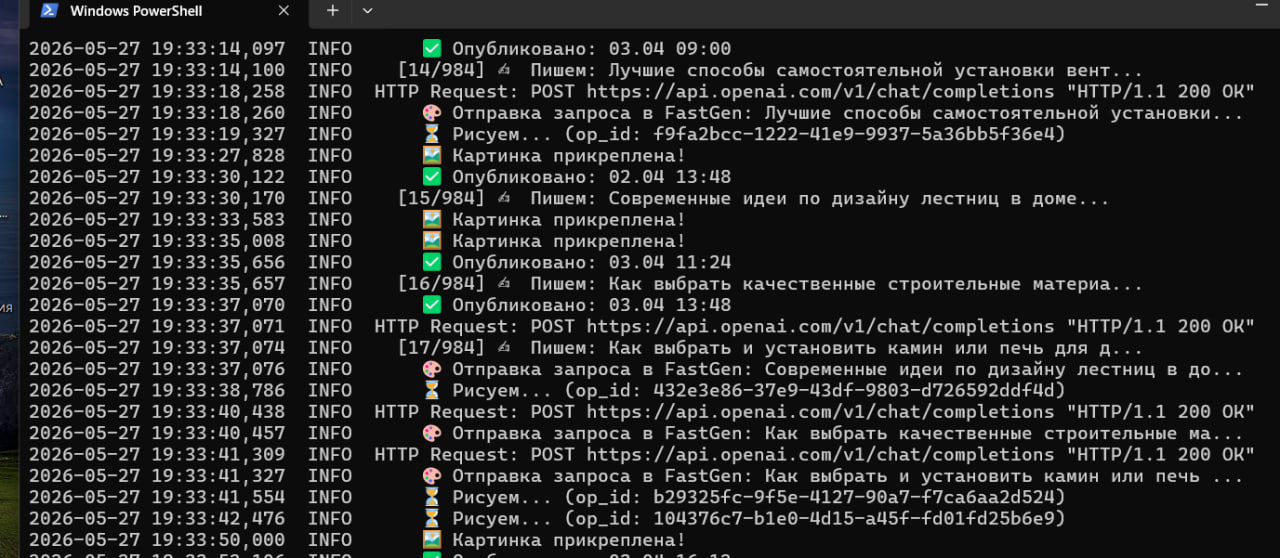Screen dimensions: 1280x558
Task: Click green checkmark beside Опубликовано: 03.04 09:00
Action: pyautogui.click(x=431, y=49)
